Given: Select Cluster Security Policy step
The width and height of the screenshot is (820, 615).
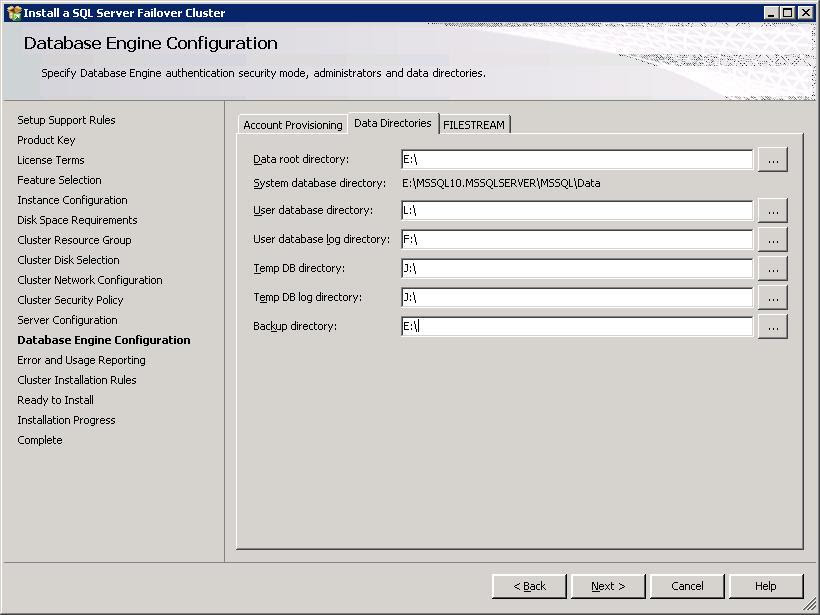Looking at the screenshot, I should (71, 300).
